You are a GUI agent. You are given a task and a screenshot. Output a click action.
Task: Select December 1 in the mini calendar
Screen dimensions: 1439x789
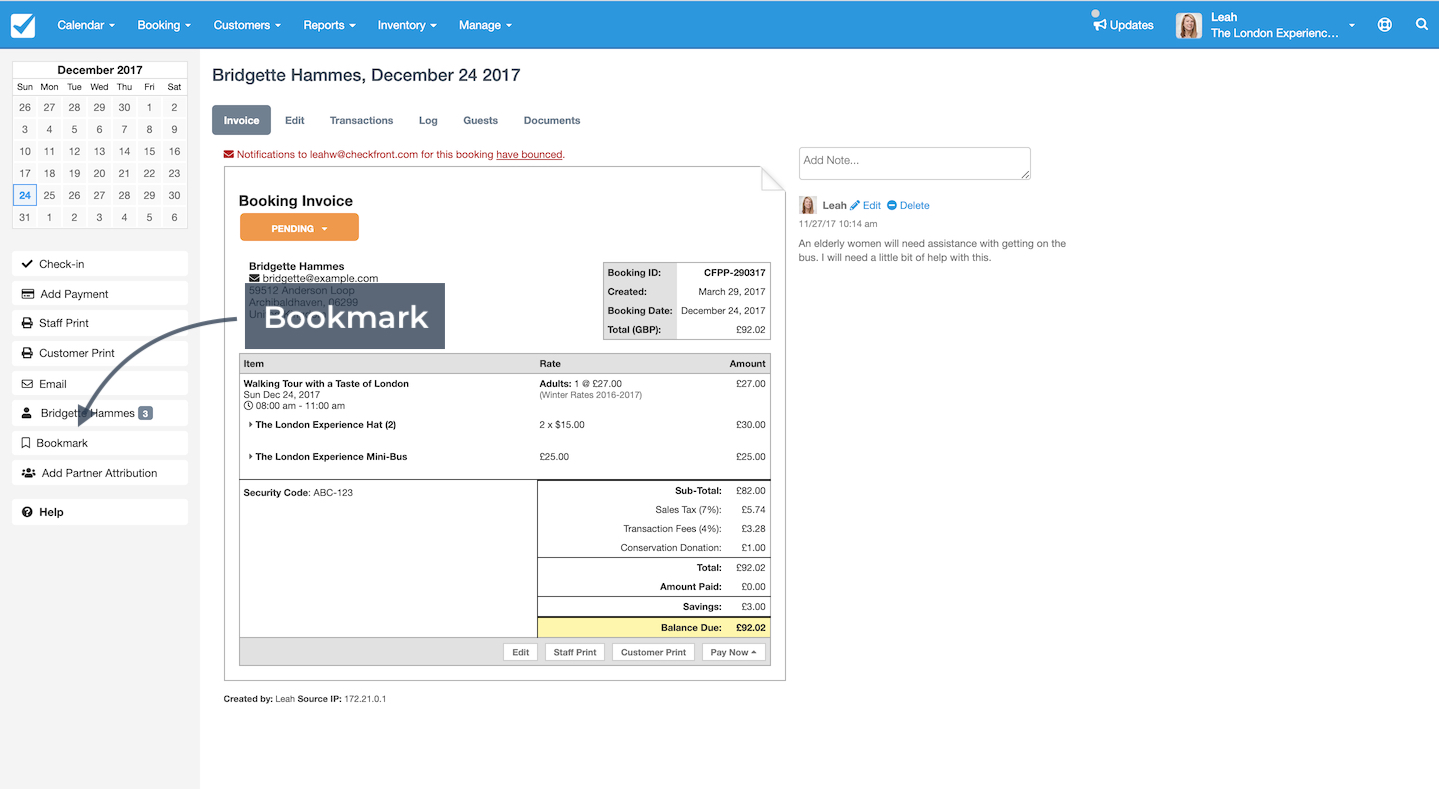(149, 107)
